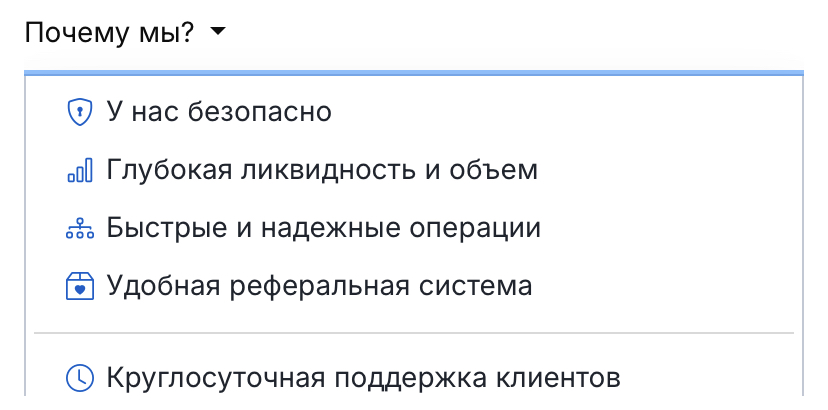Click the blue top border of dropdown panel
This screenshot has height=410, width=828.
414,73
